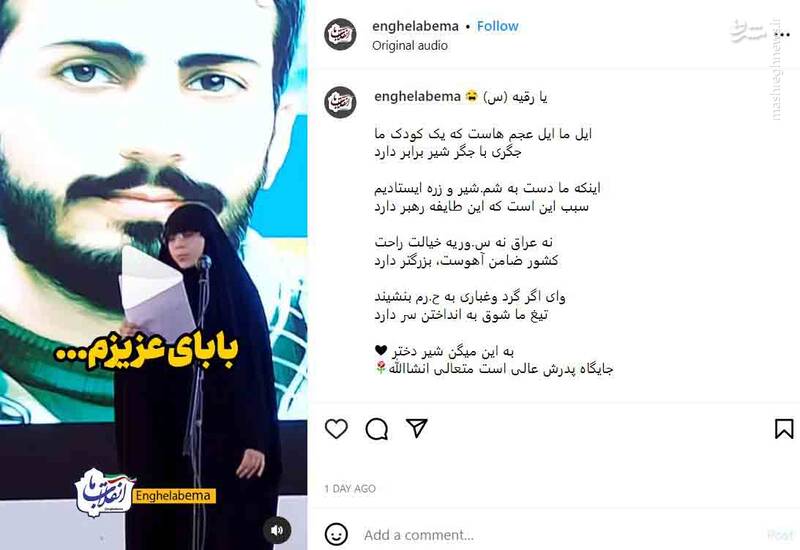Open the emoji picker smiley icon

(x=336, y=535)
